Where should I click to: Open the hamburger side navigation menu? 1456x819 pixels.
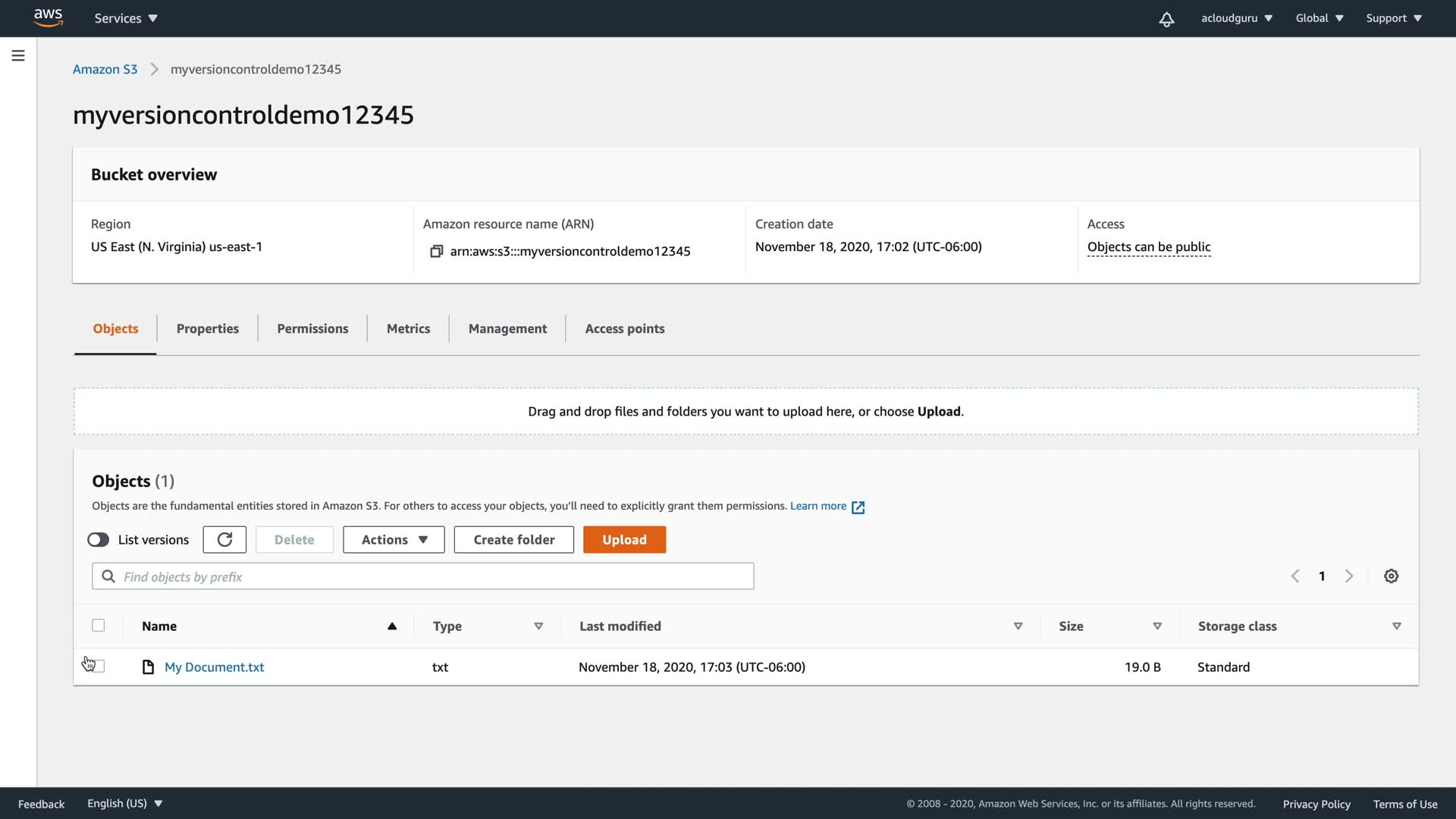18,55
